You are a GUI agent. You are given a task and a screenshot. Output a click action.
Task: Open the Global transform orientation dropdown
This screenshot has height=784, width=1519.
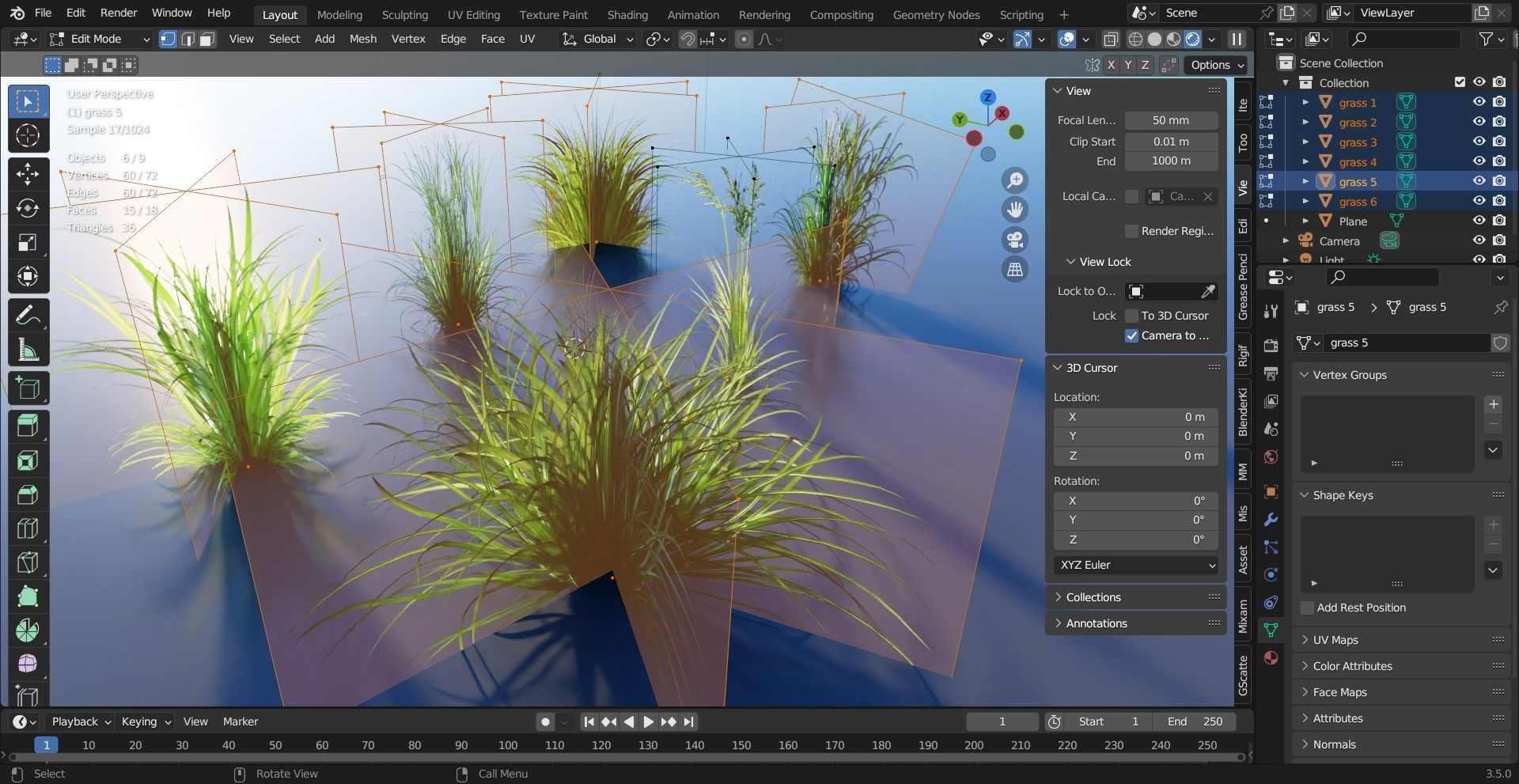(x=597, y=39)
